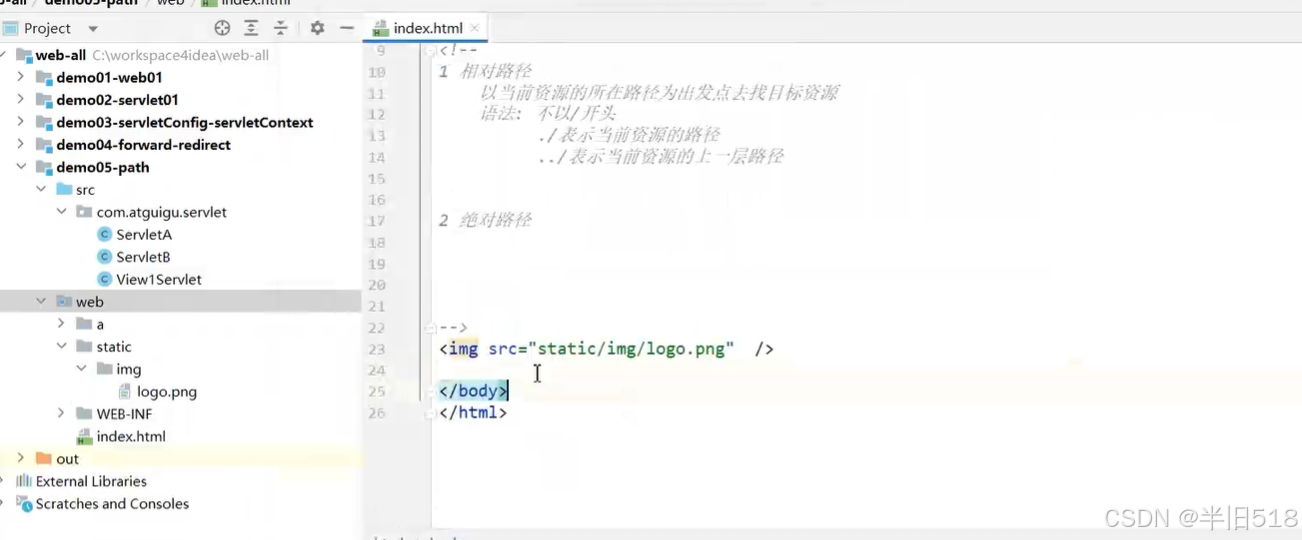Viewport: 1302px width, 540px height.
Task: Click the Scratches and Consoles icon
Action: (24, 503)
